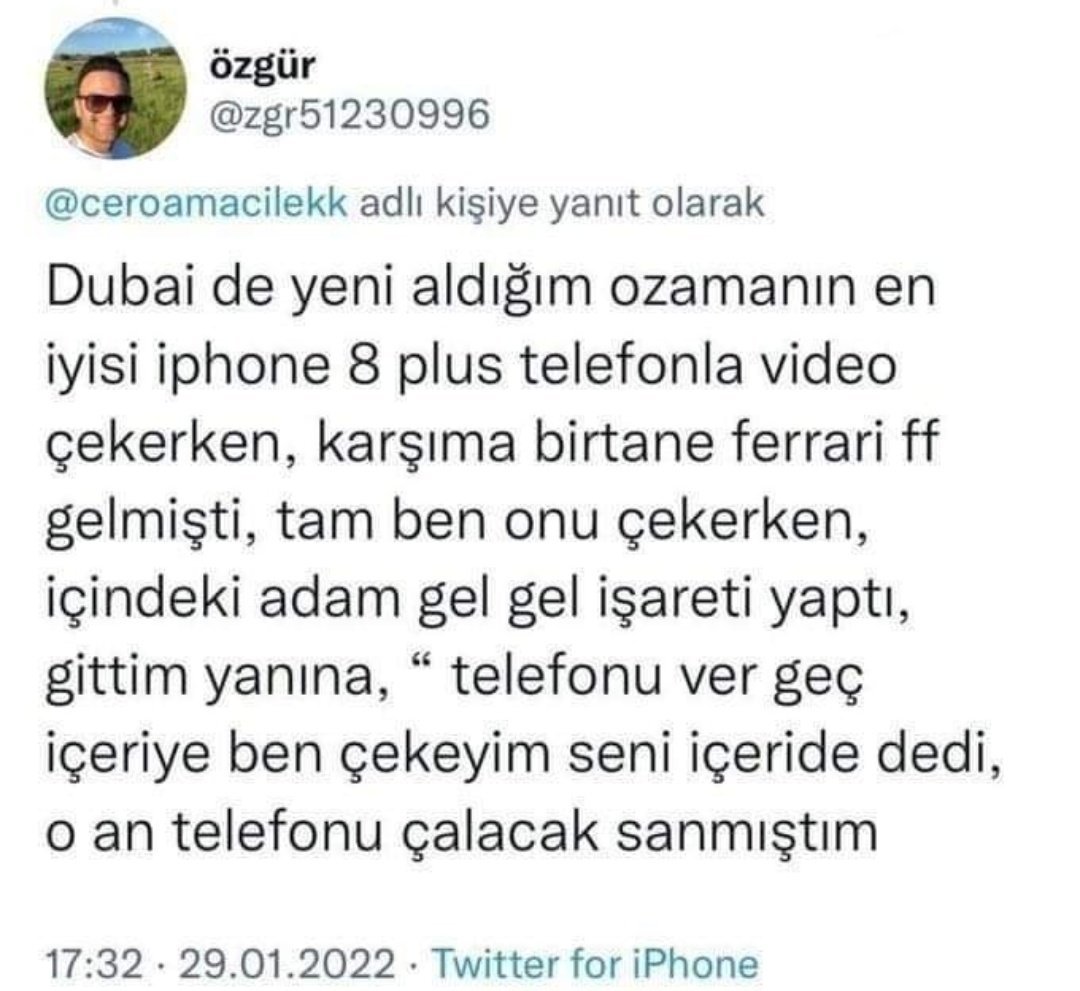Viewport: 1080px width, 991px height.
Task: Click the 29.01.2022 date
Action: coord(287,963)
